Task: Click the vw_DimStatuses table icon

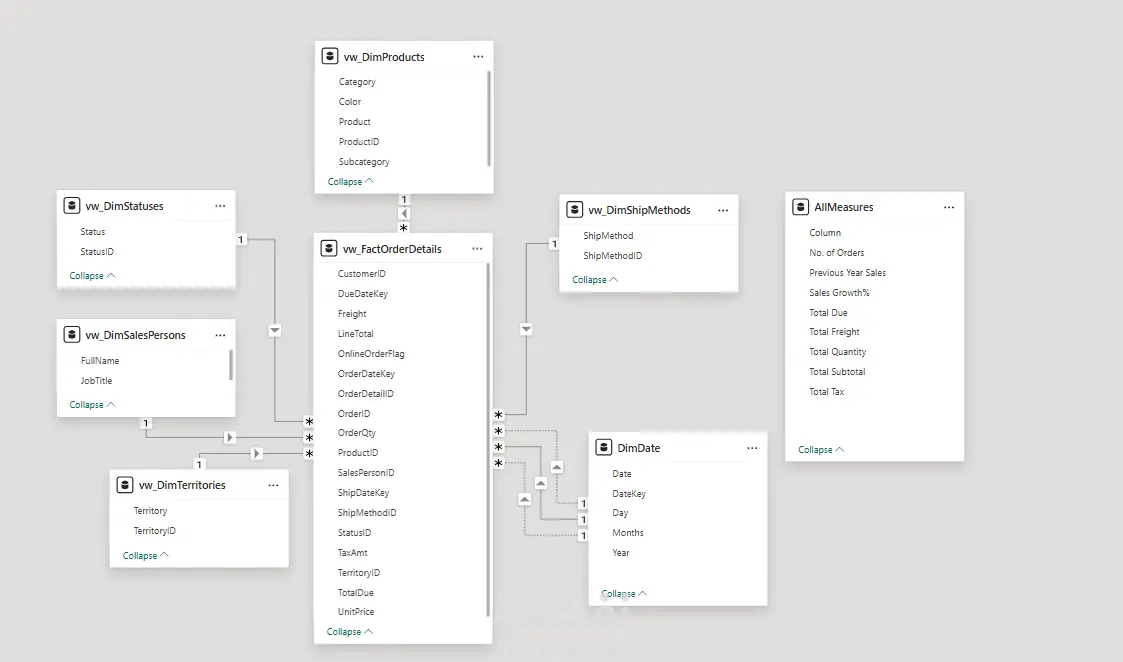Action: (x=72, y=206)
